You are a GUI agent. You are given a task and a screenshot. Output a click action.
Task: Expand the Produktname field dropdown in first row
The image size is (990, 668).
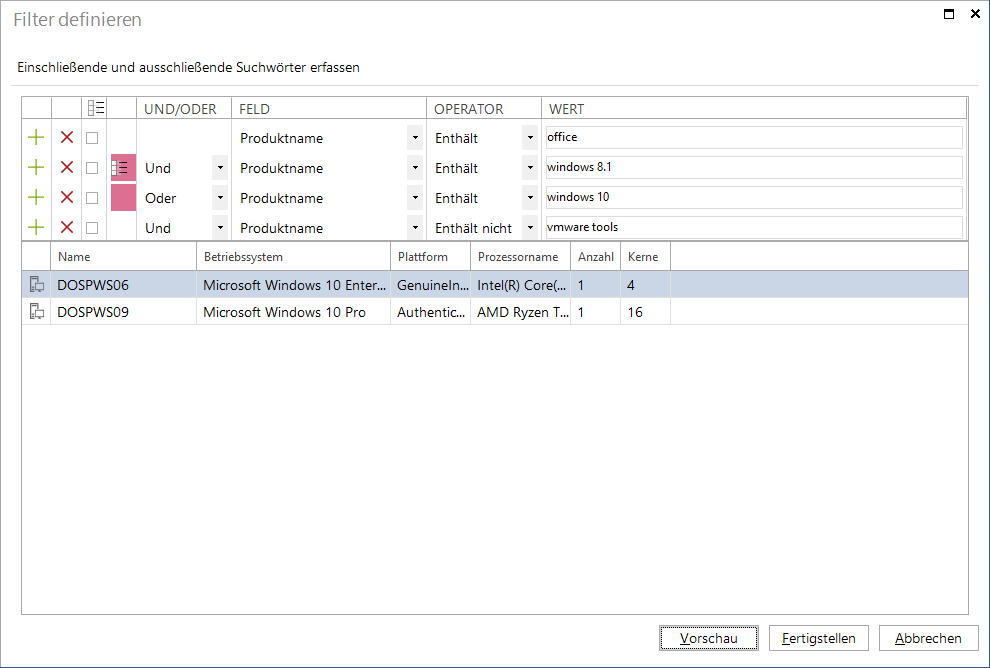pos(415,138)
